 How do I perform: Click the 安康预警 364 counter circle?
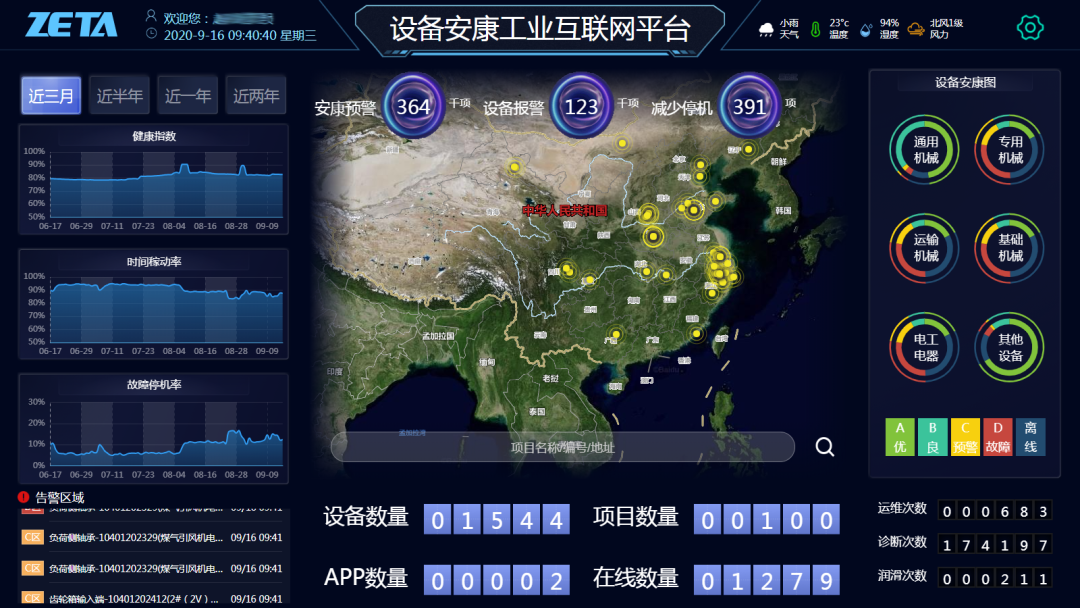[412, 106]
